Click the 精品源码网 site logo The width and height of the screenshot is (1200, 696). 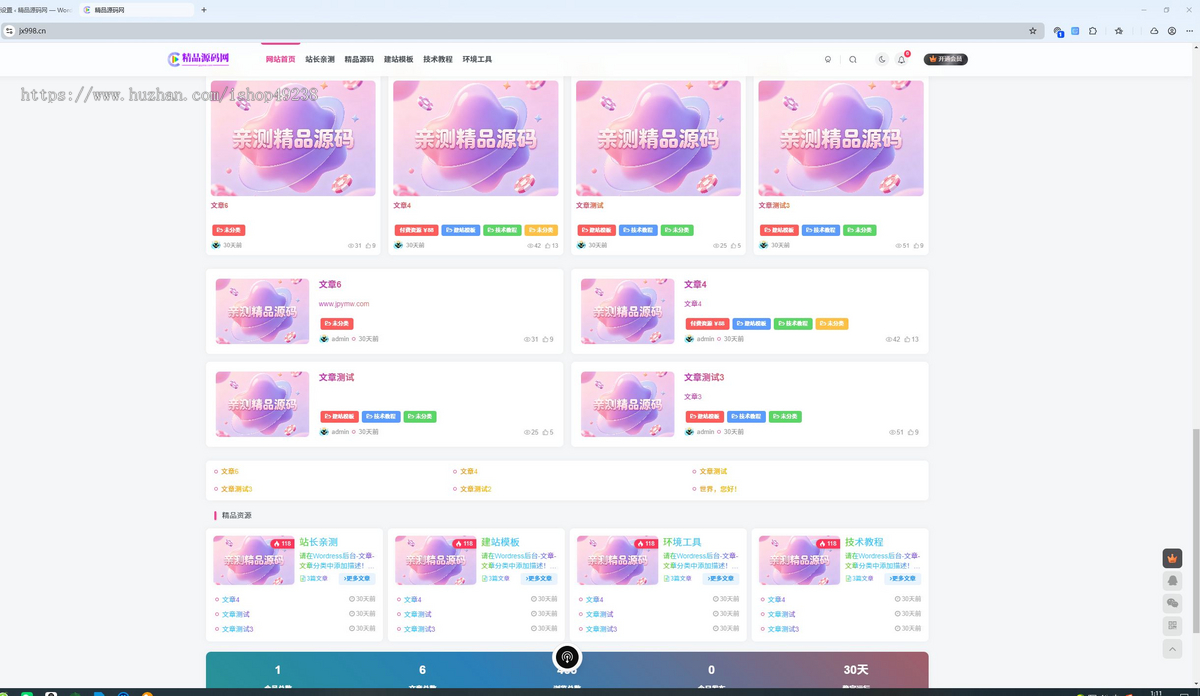[198, 59]
